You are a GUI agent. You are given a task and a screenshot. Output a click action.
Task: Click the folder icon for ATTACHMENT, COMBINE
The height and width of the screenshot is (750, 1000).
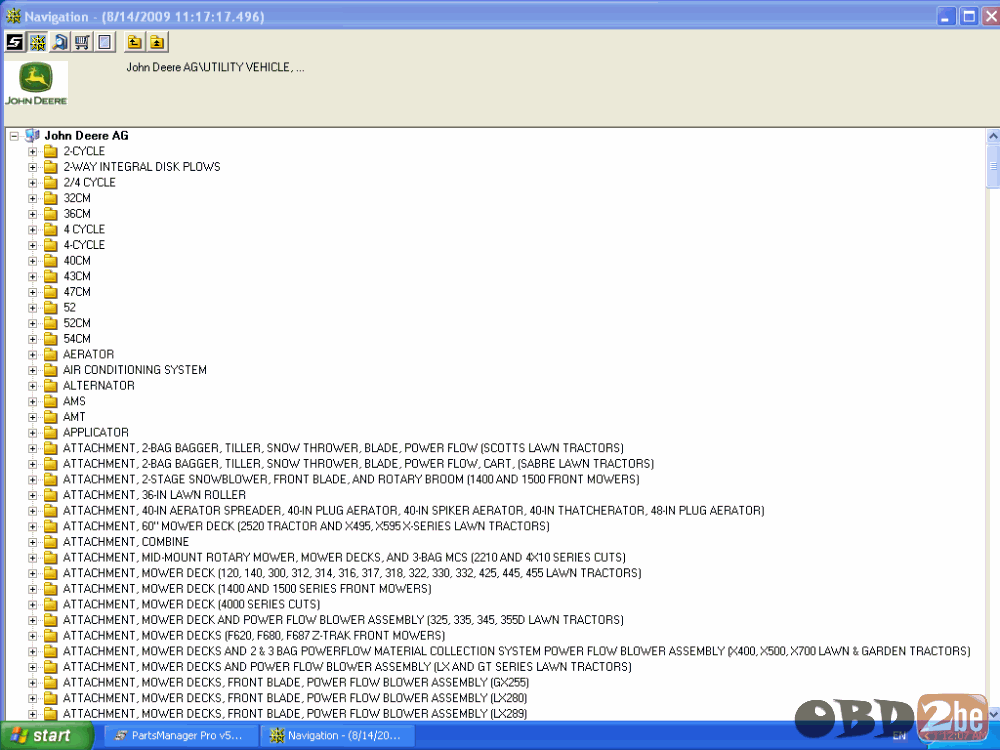click(x=51, y=542)
